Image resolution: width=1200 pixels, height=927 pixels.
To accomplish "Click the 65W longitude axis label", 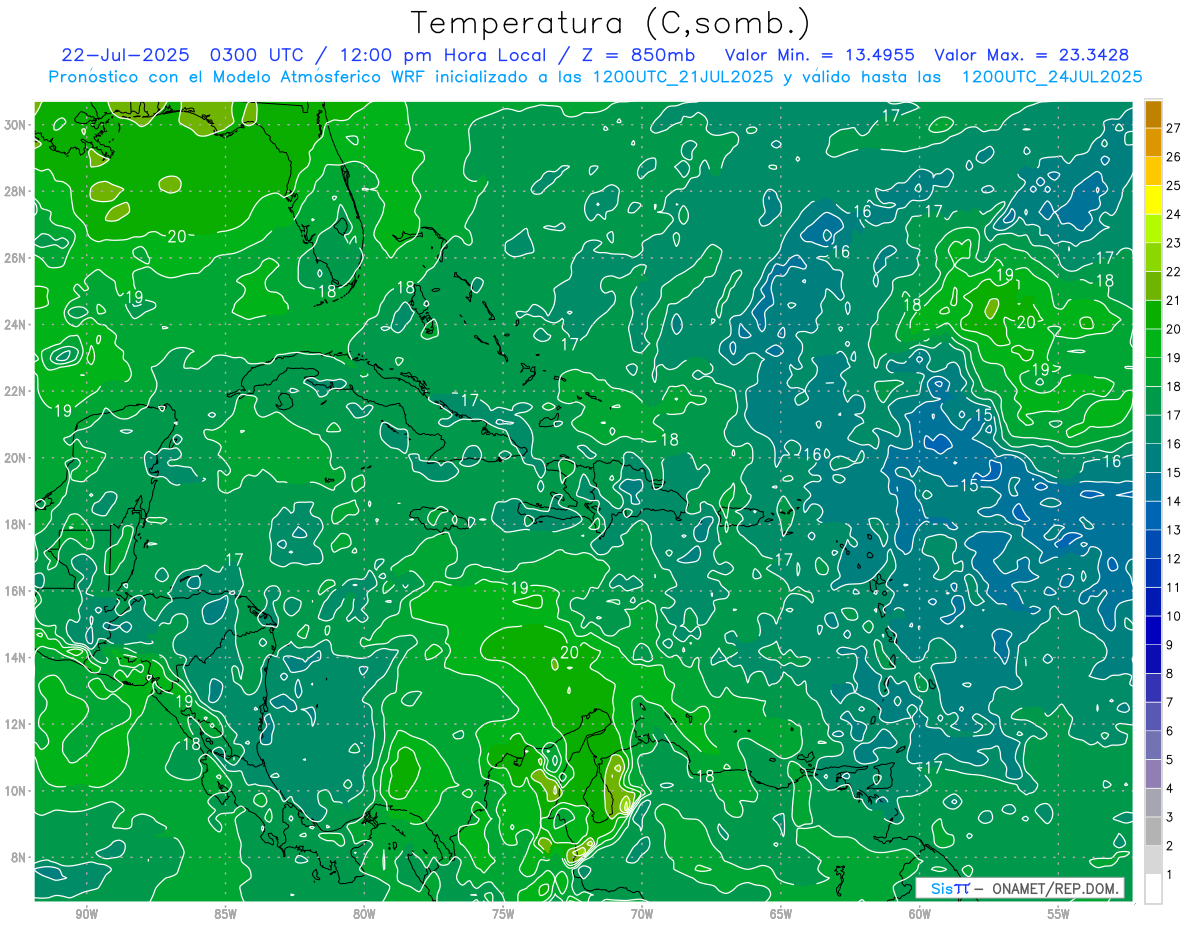I will (x=781, y=915).
